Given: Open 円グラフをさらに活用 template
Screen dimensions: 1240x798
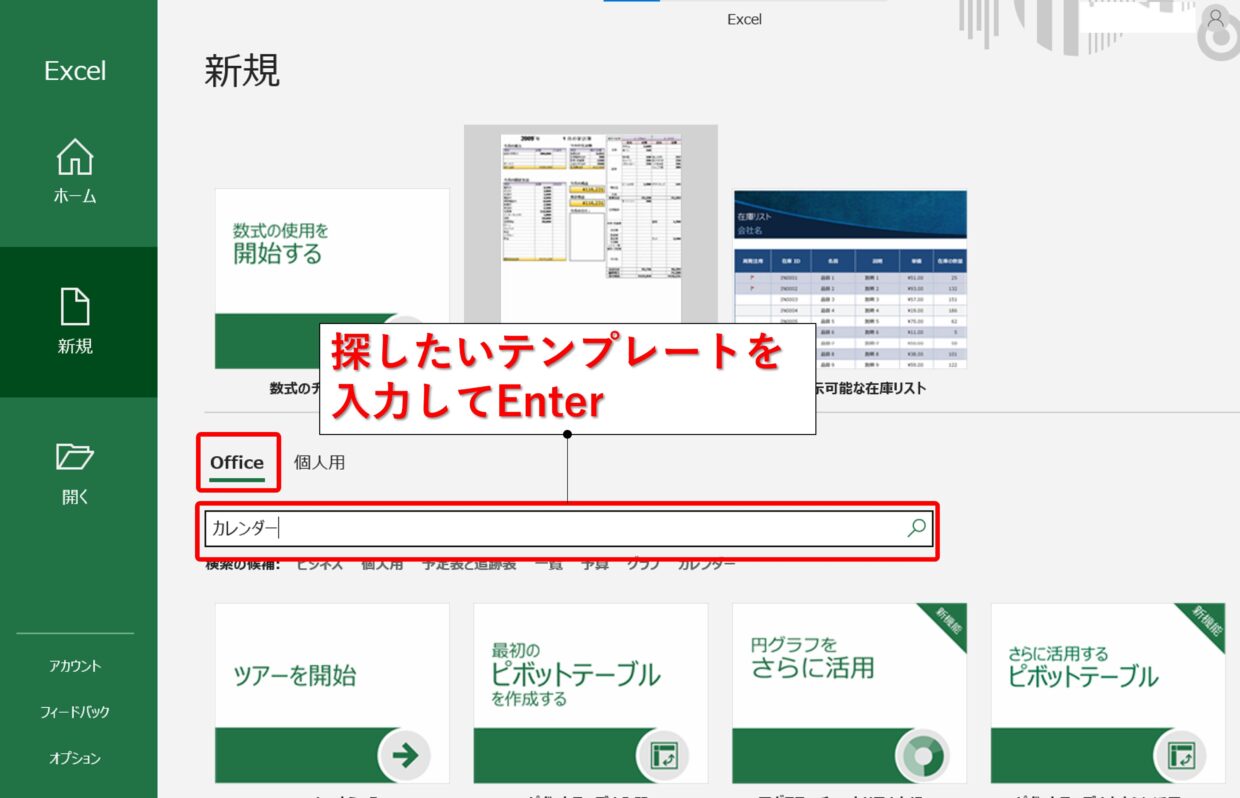Looking at the screenshot, I should tap(850, 693).
